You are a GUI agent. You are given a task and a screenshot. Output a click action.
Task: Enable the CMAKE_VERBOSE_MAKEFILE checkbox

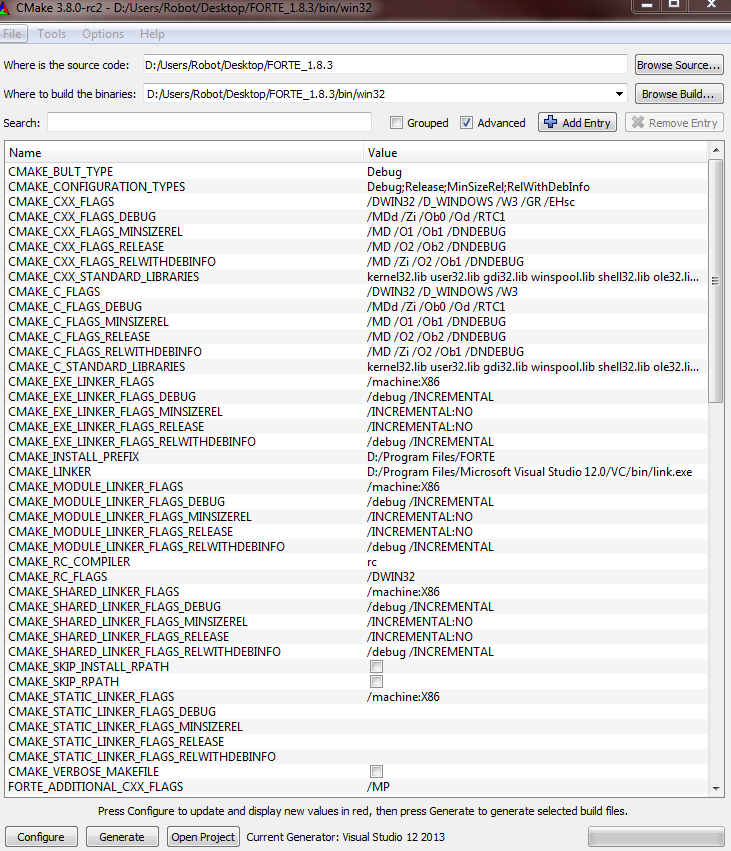point(376,772)
